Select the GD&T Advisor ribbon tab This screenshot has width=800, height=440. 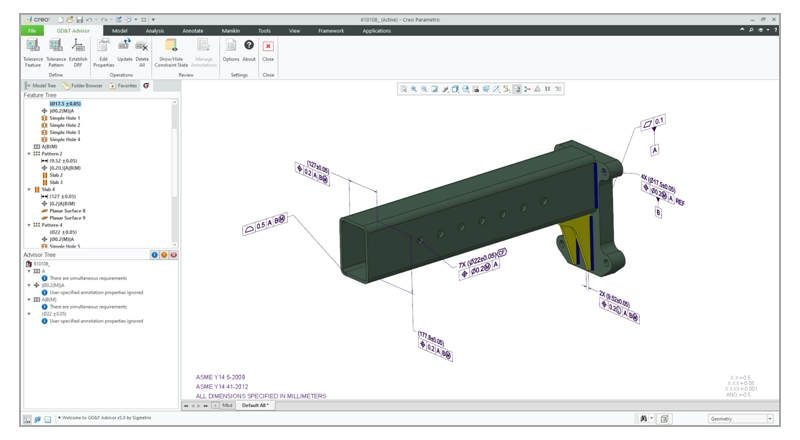(x=73, y=31)
